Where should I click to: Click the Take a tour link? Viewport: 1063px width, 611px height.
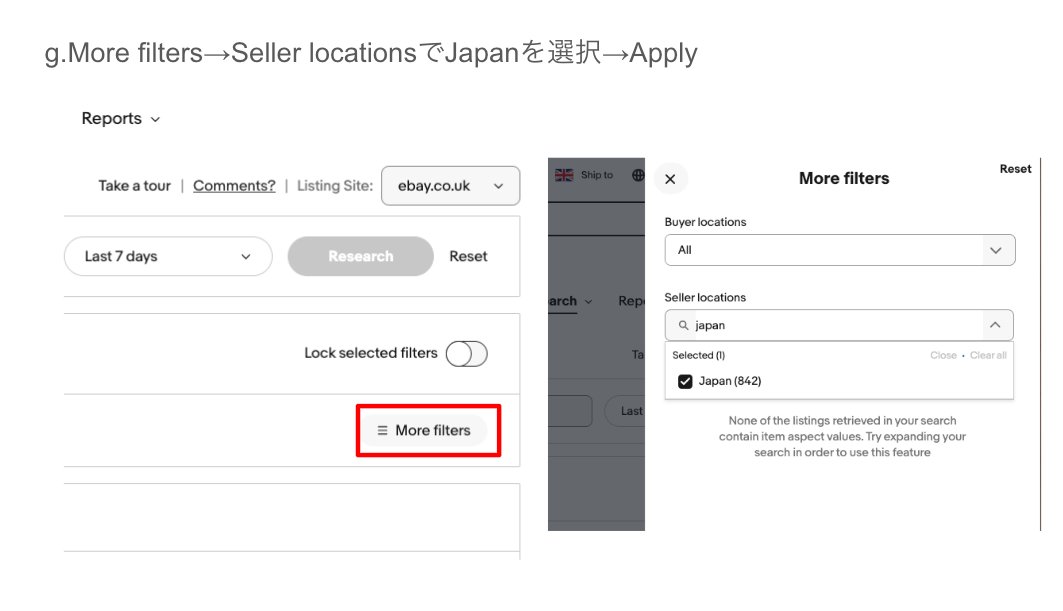pos(134,186)
